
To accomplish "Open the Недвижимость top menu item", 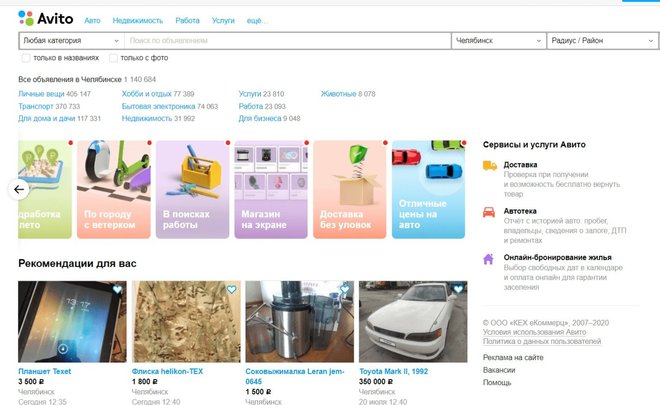I will pyautogui.click(x=138, y=20).
